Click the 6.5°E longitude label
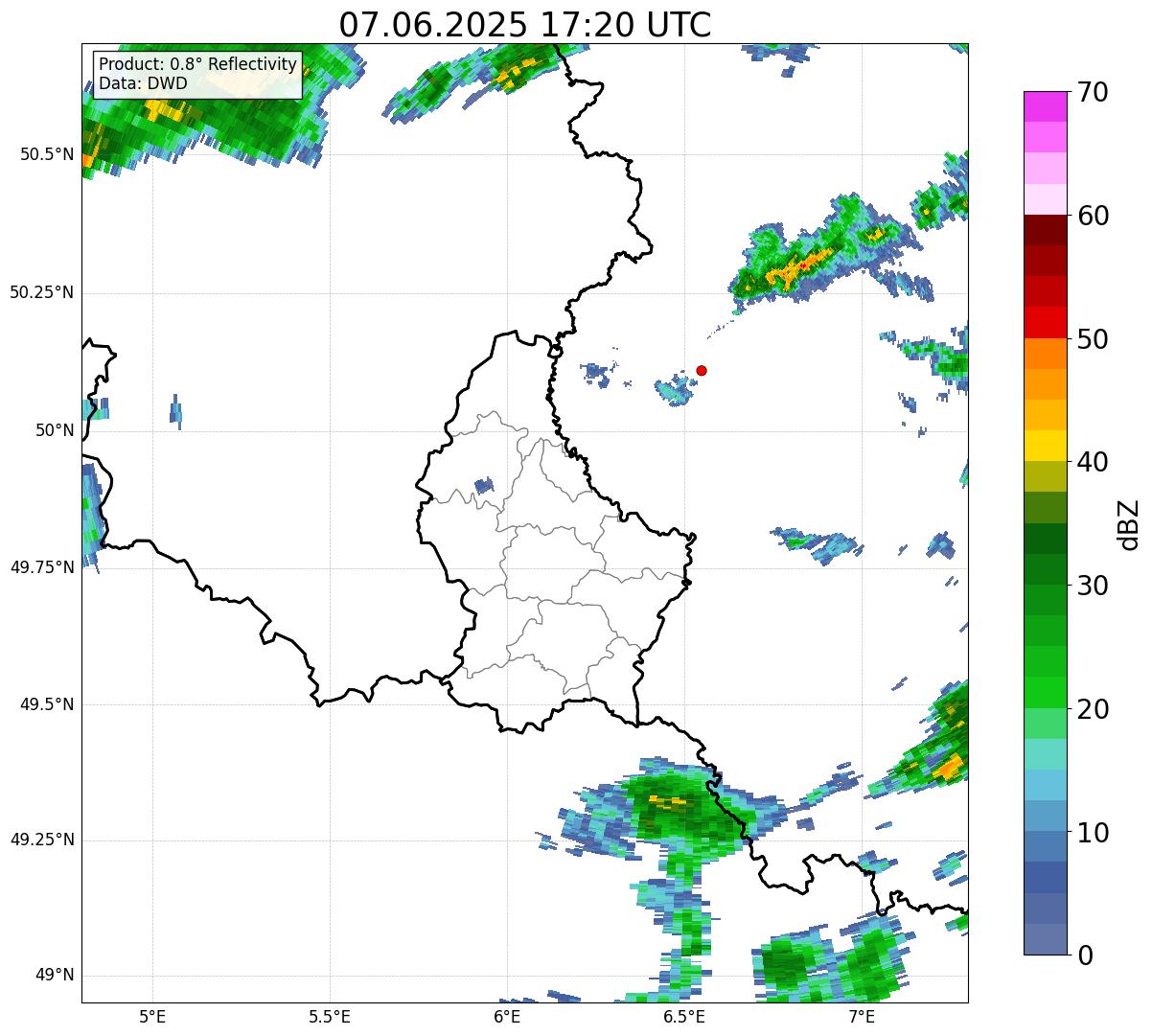Screen dimensions: 1152x1036 [684, 1016]
